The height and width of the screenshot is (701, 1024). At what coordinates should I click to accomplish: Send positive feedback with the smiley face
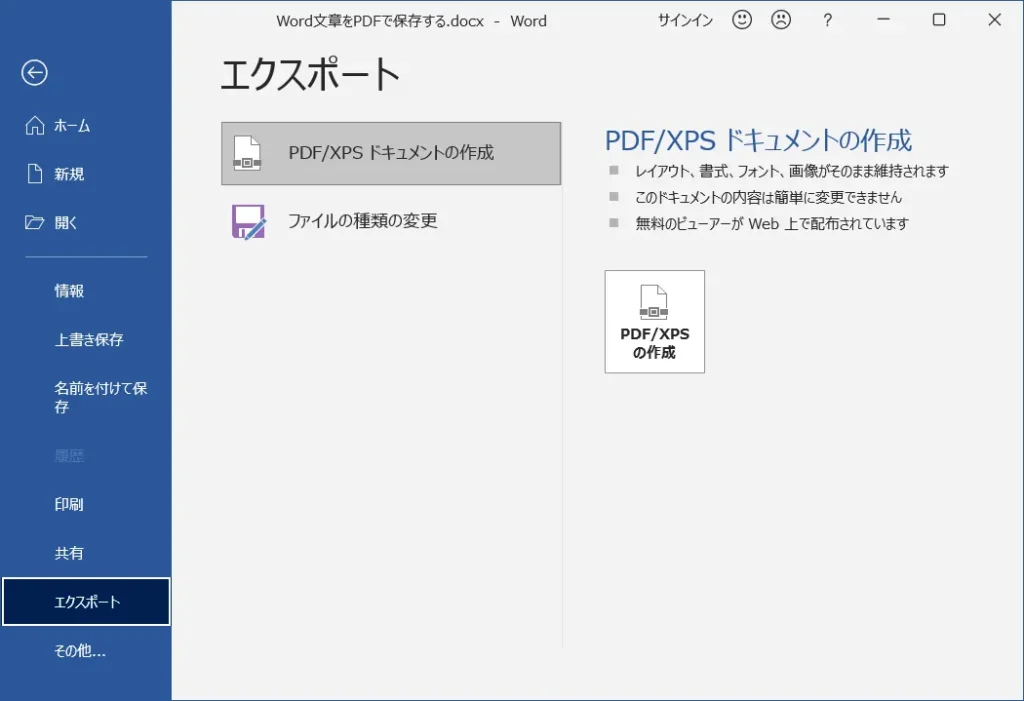742,20
